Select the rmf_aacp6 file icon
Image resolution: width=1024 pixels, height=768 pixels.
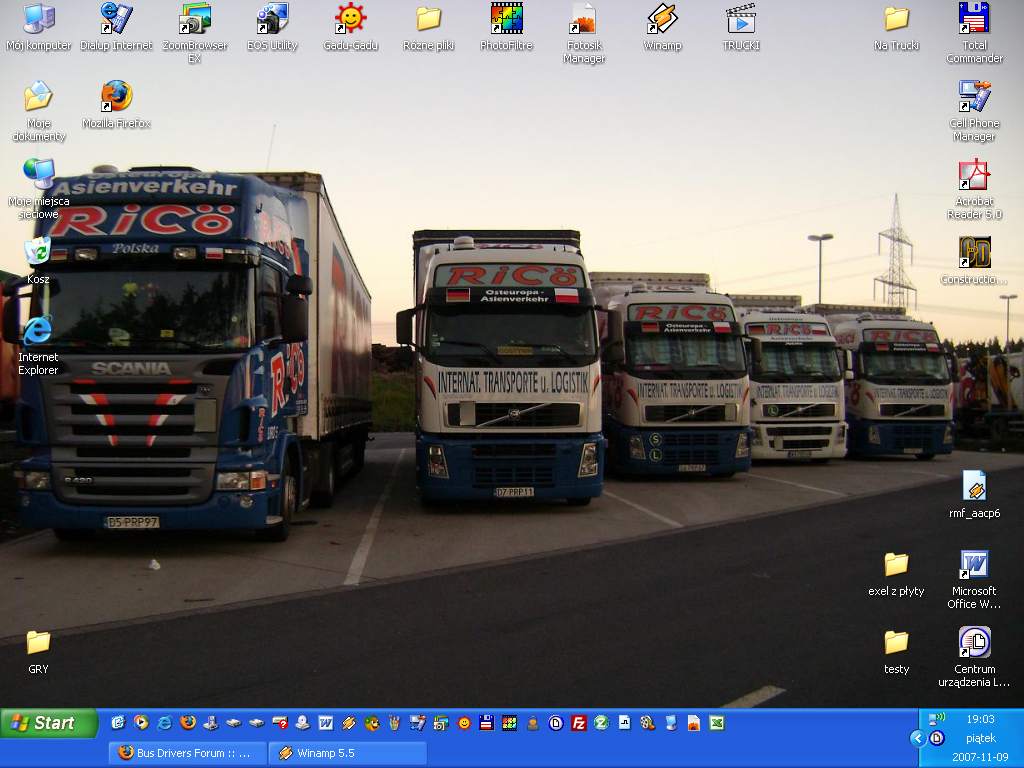point(974,494)
